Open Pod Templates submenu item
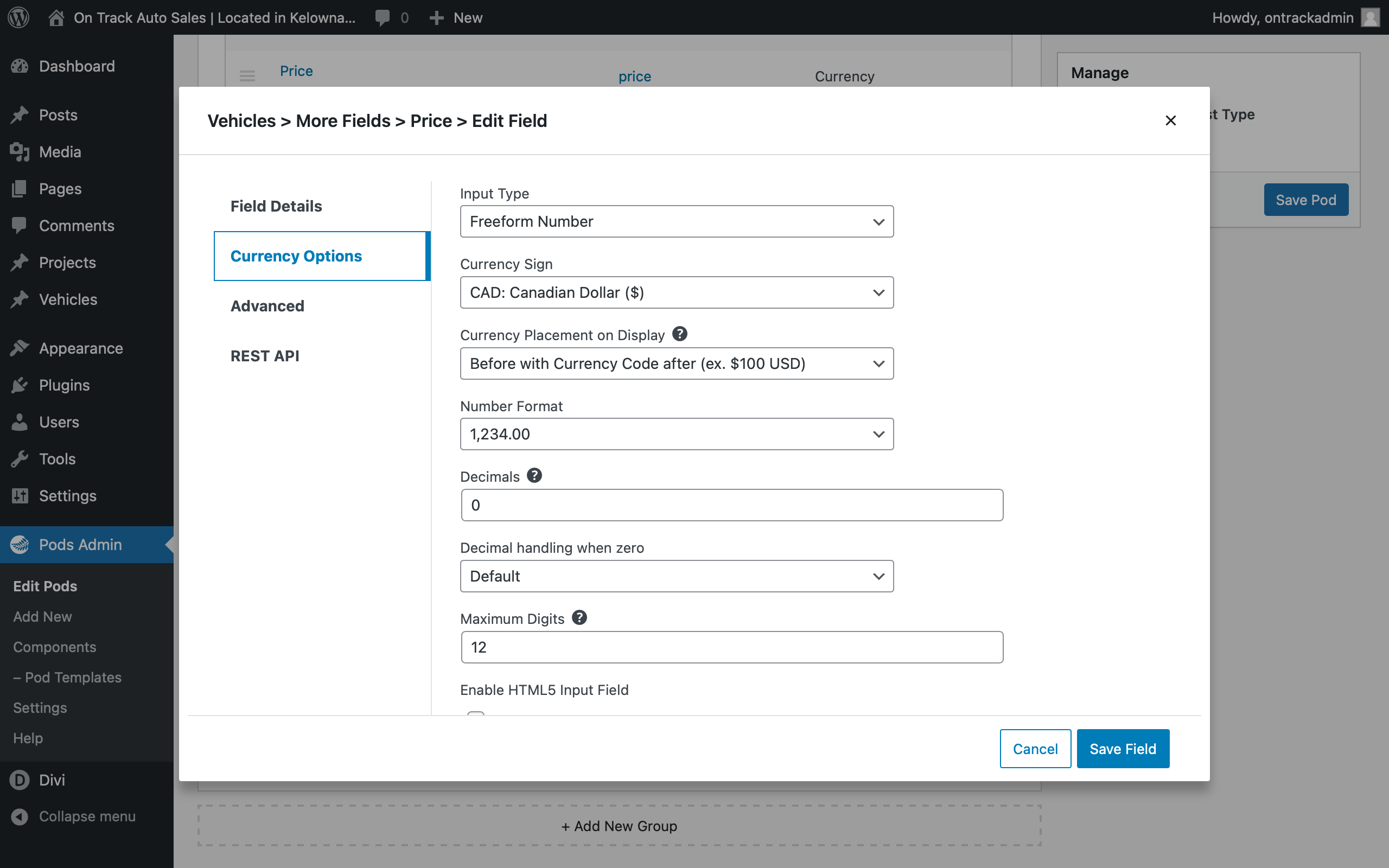1389x868 pixels. [x=67, y=678]
